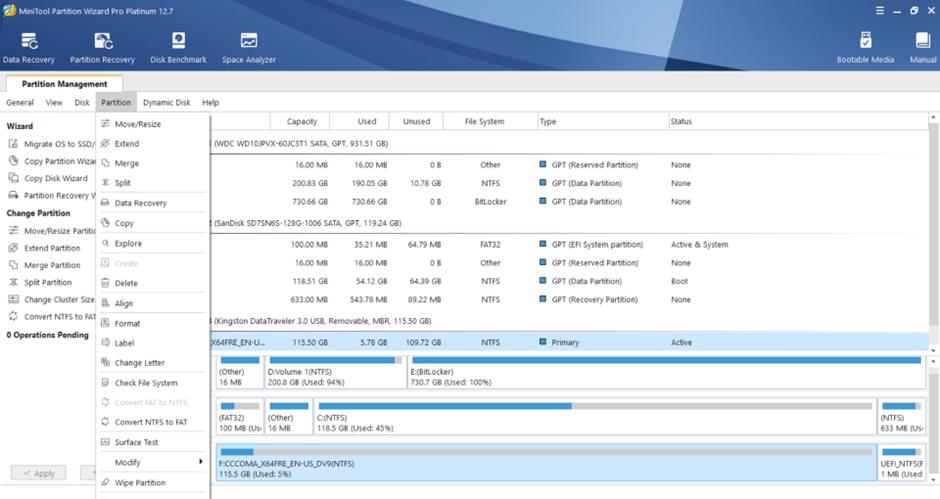Open the Help menu
Viewport: 940px width, 499px height.
(210, 102)
